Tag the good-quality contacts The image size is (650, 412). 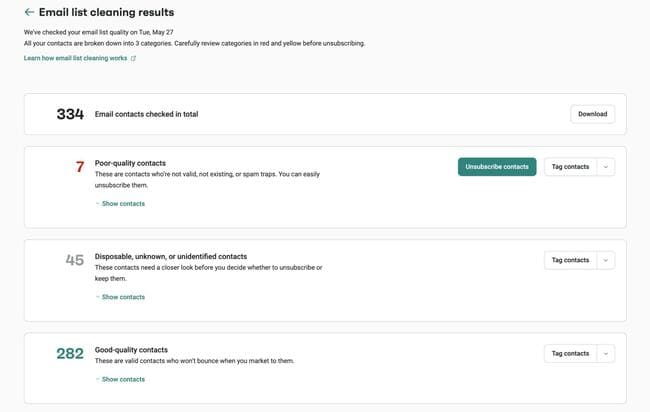[570, 354]
